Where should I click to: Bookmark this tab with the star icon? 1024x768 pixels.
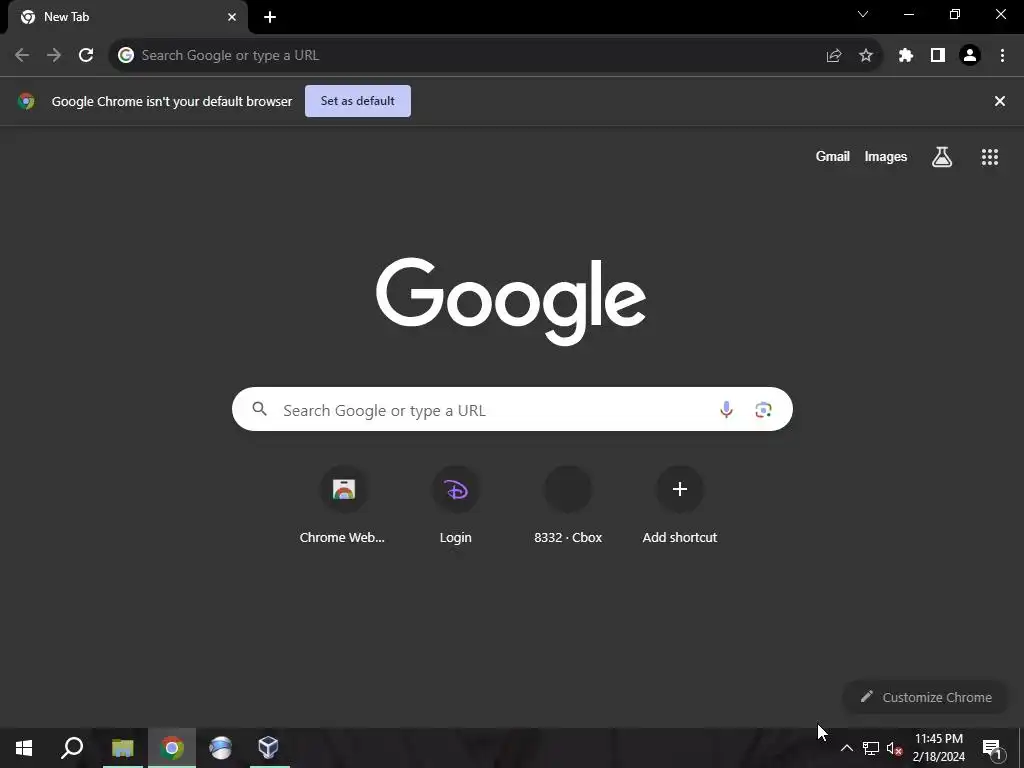[866, 56]
